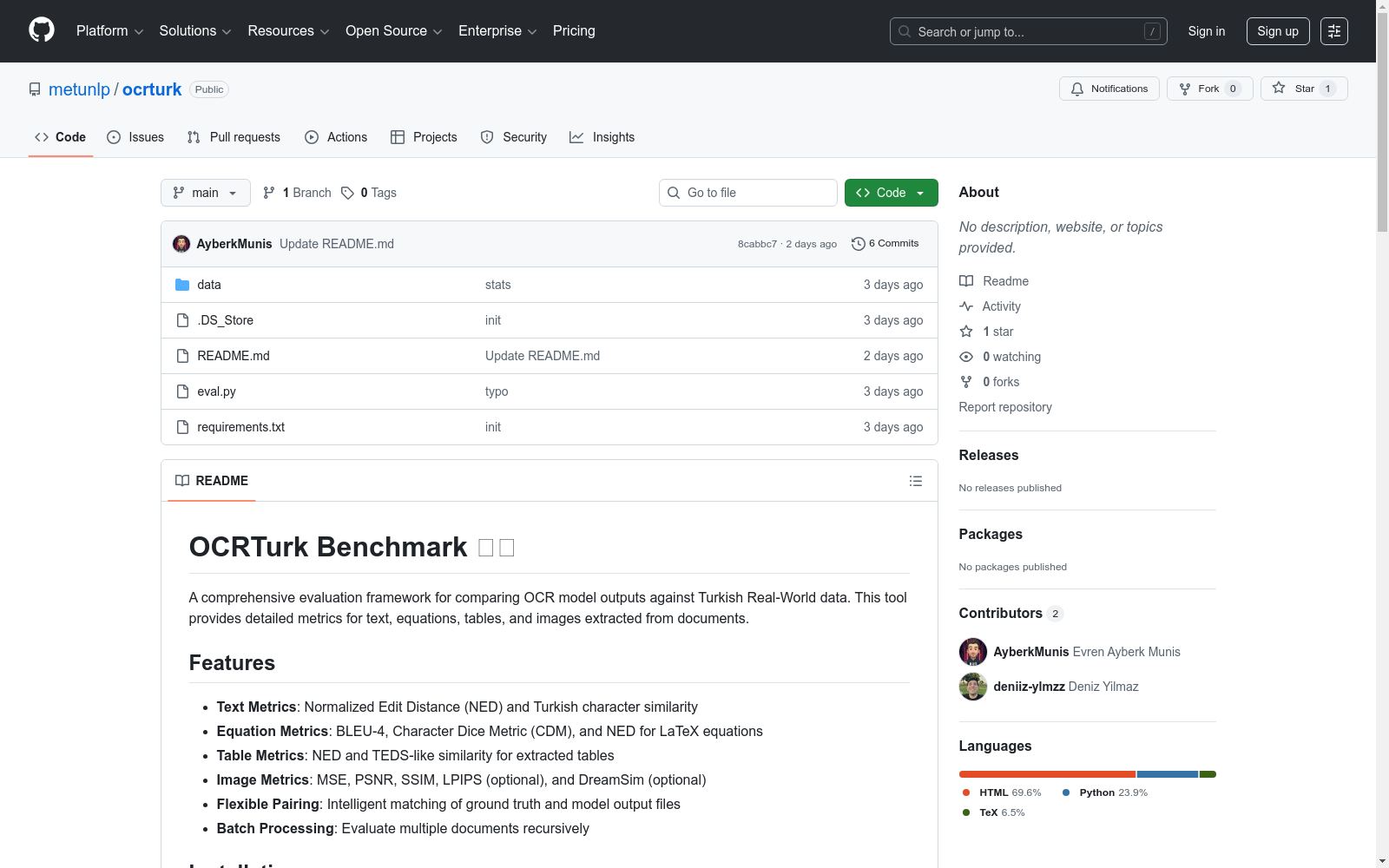Open the data folder
The width and height of the screenshot is (1389, 868).
tap(208, 285)
